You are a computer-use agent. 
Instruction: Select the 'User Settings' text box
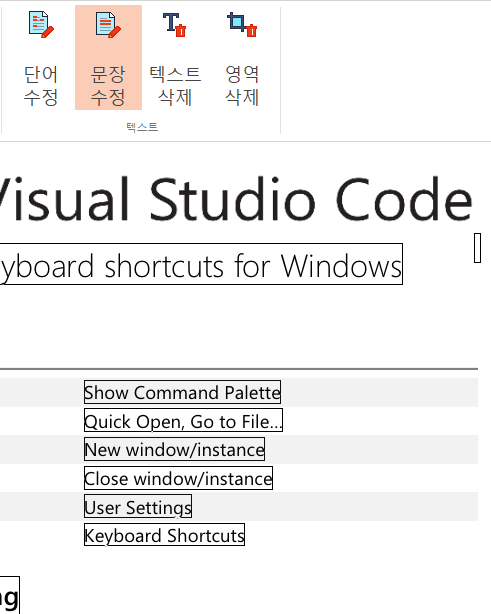pos(138,506)
